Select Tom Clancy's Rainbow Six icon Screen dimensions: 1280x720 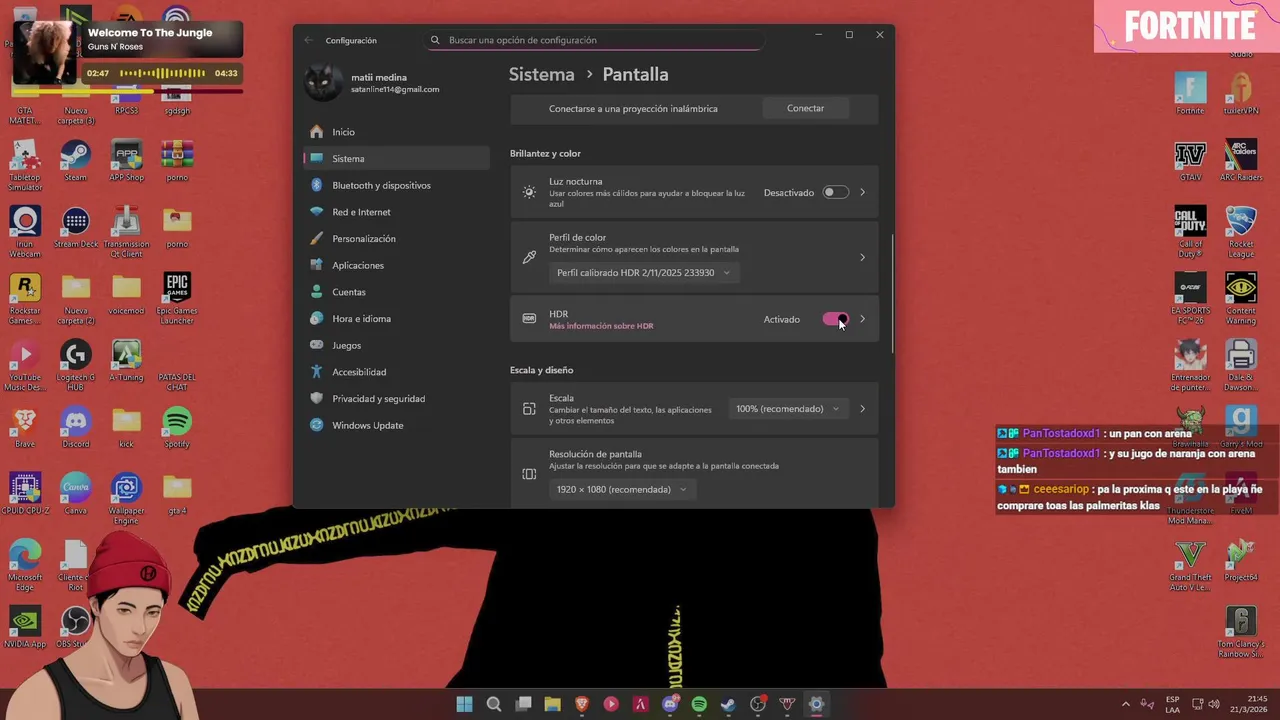(1241, 632)
